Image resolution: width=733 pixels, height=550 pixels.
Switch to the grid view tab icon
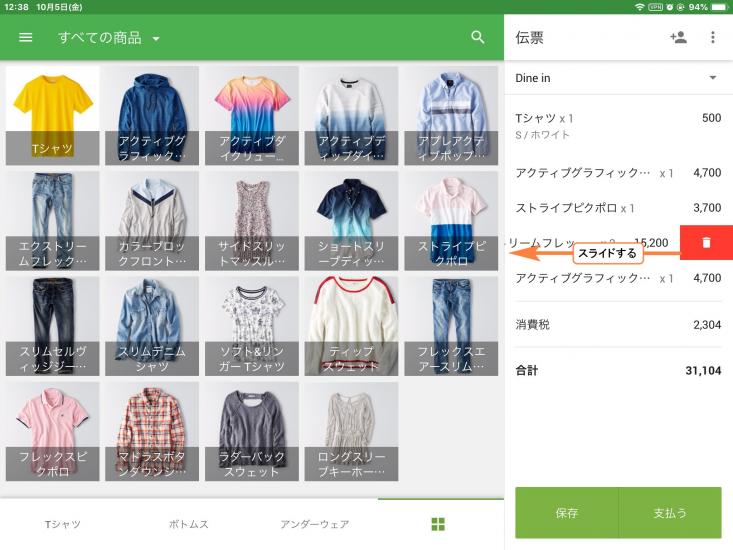click(438, 524)
